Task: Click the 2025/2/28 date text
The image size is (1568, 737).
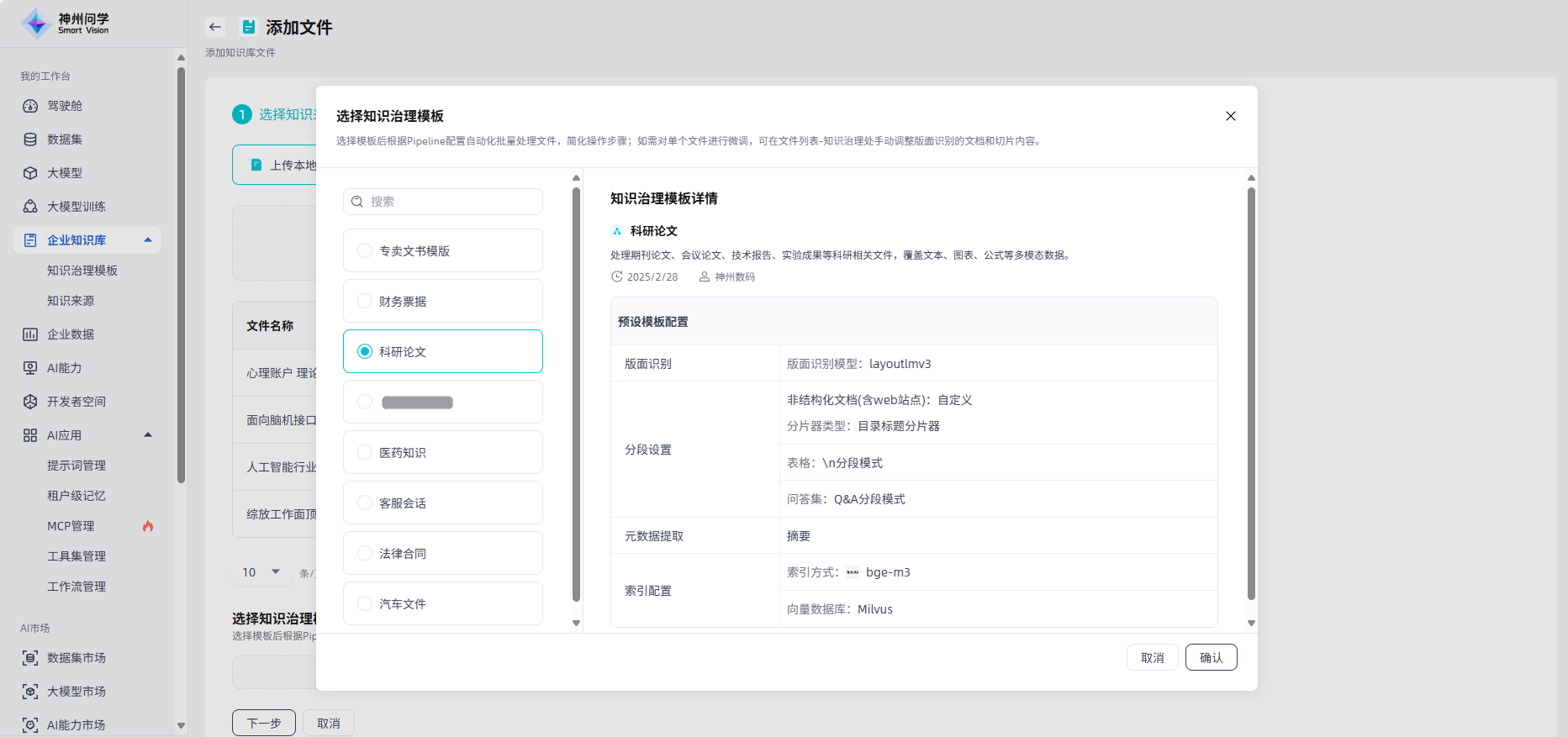Action: 652,276
